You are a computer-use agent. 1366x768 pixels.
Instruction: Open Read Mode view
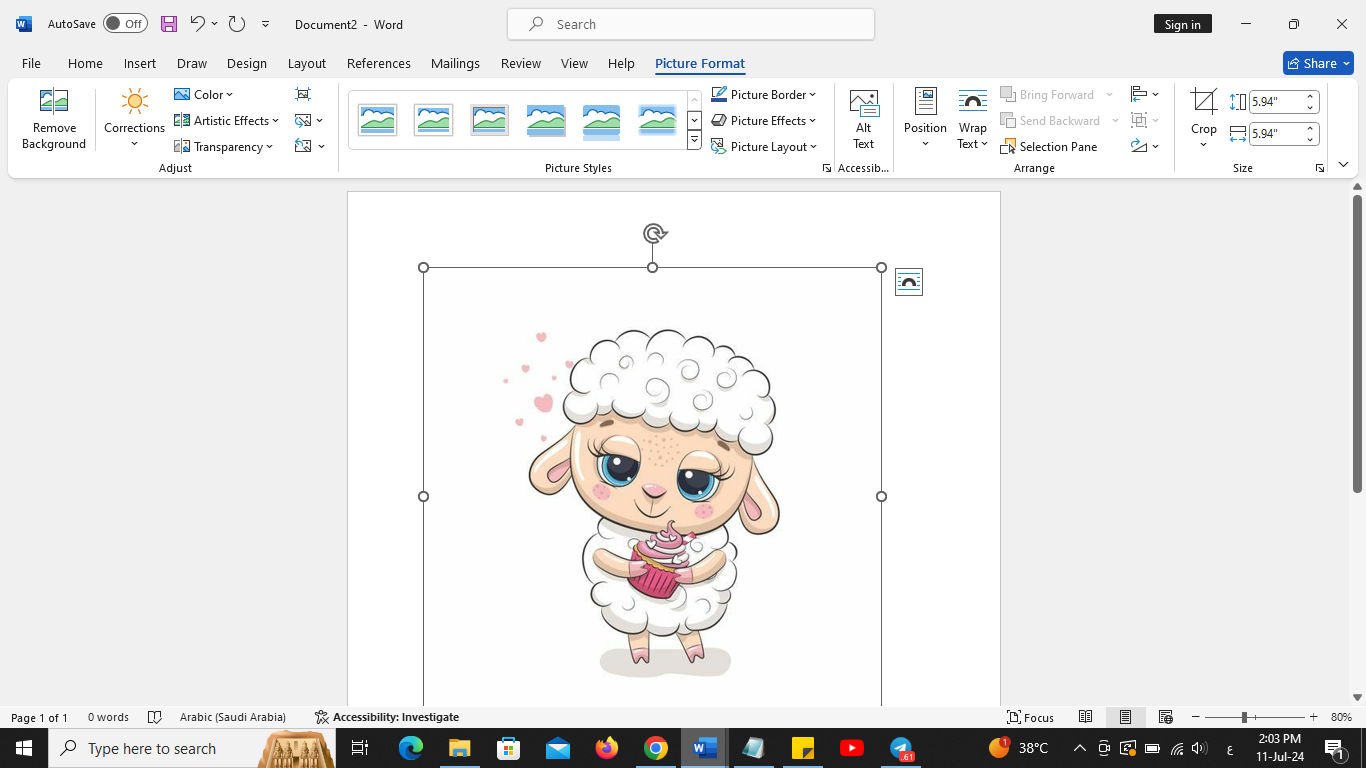tap(1085, 717)
